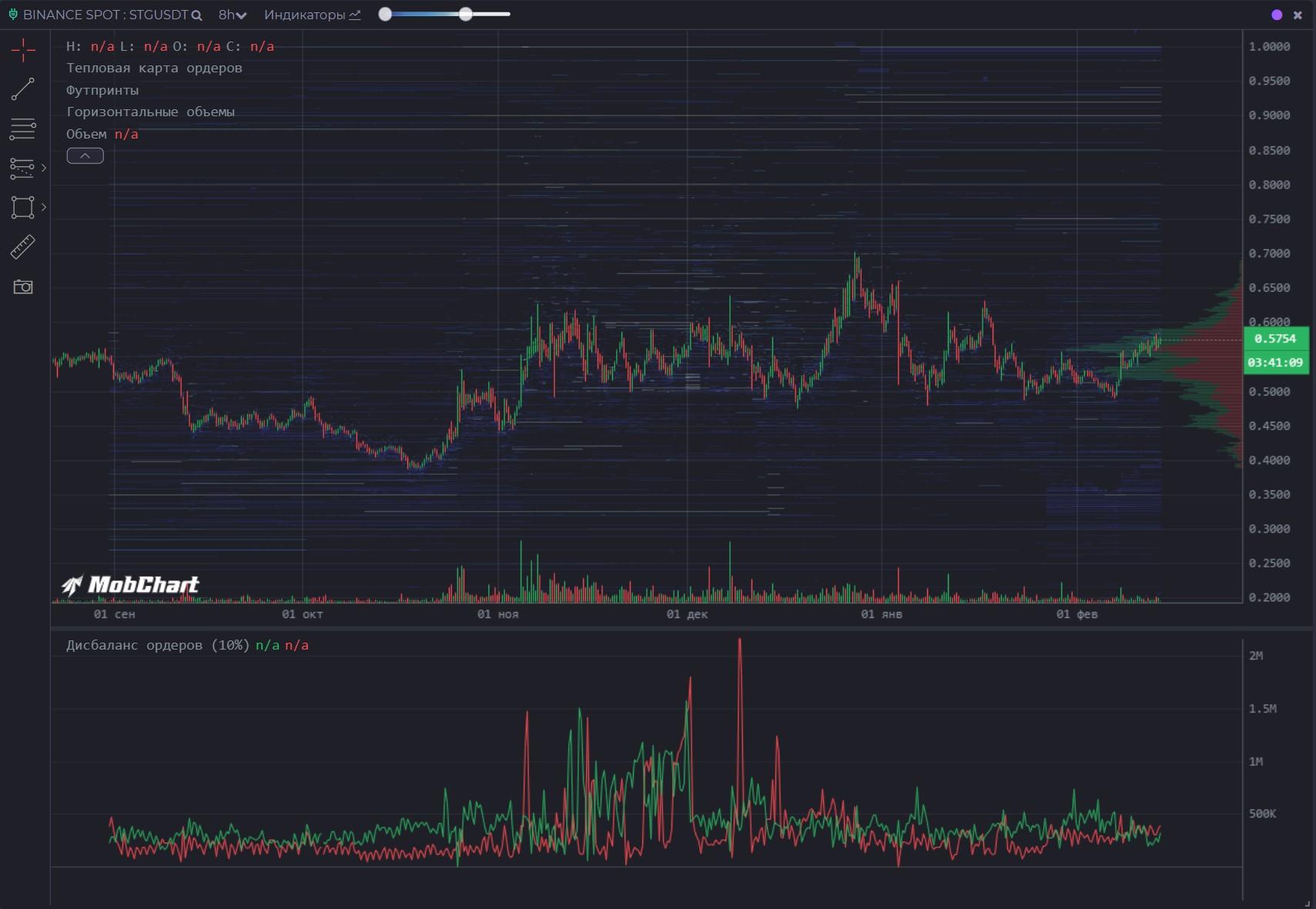Click the Тепловая карта ордеров legend entry
The width and height of the screenshot is (1316, 909).
coord(154,68)
